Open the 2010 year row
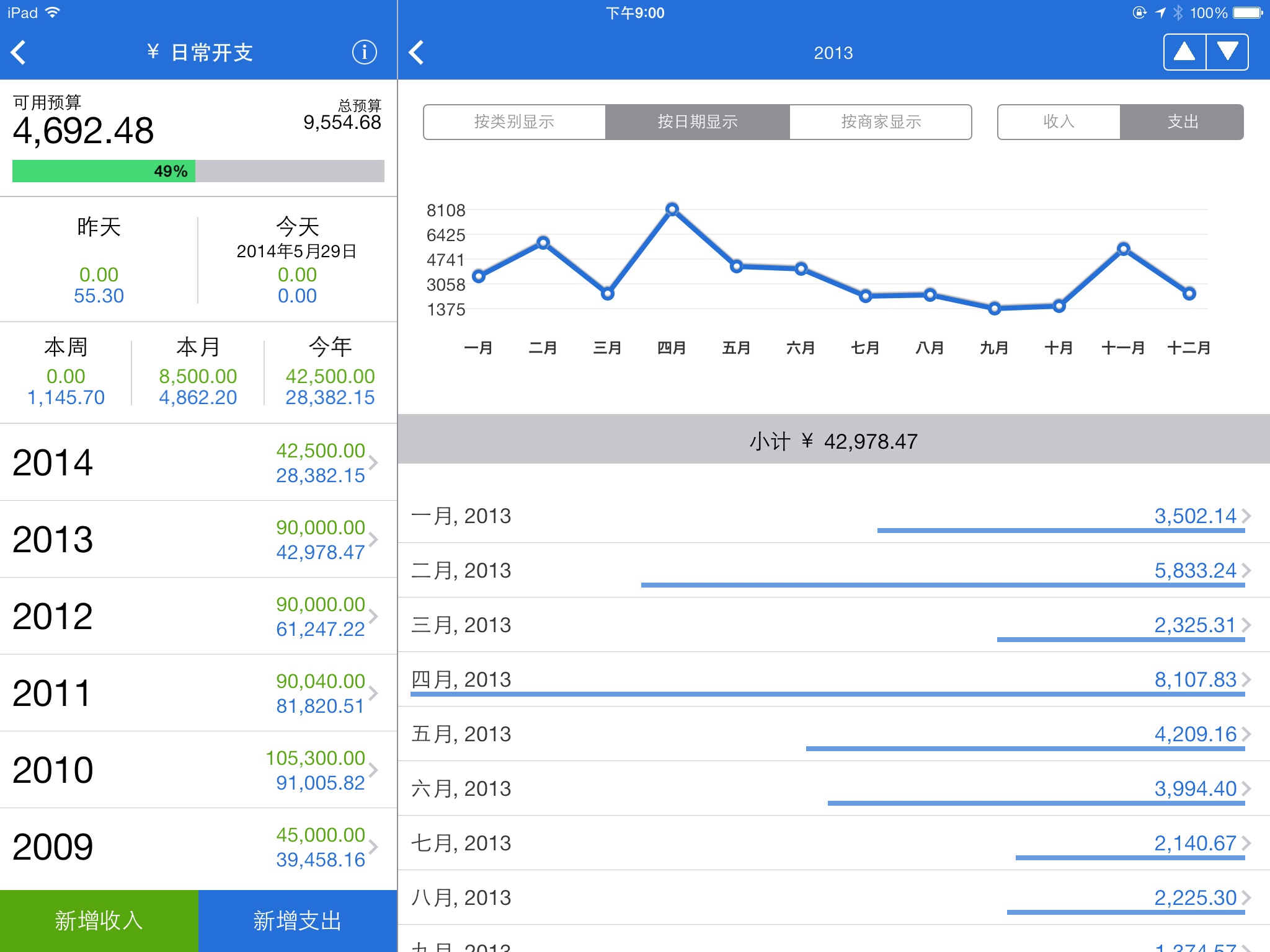 pyautogui.click(x=198, y=770)
